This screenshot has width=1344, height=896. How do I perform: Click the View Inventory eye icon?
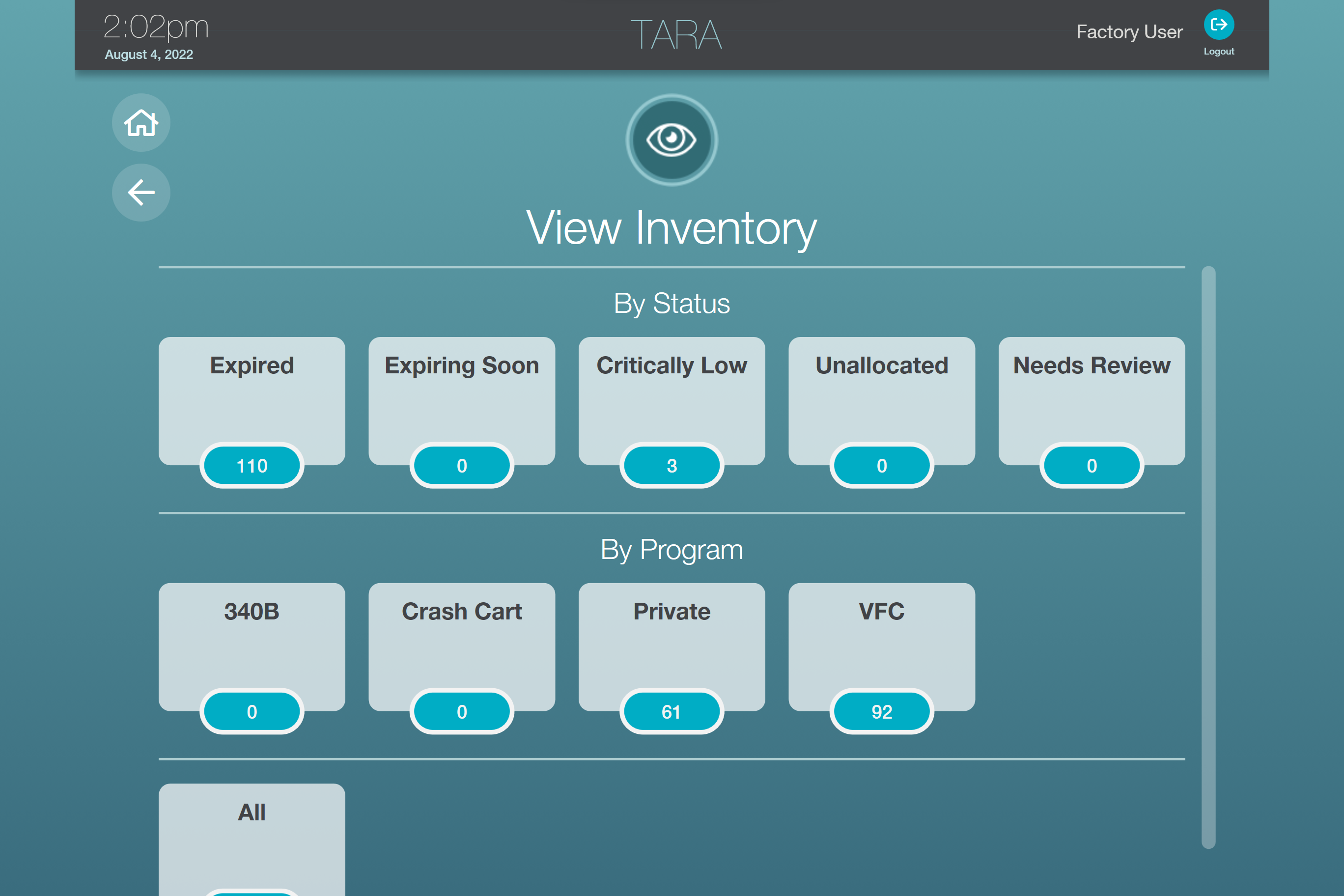pyautogui.click(x=672, y=140)
